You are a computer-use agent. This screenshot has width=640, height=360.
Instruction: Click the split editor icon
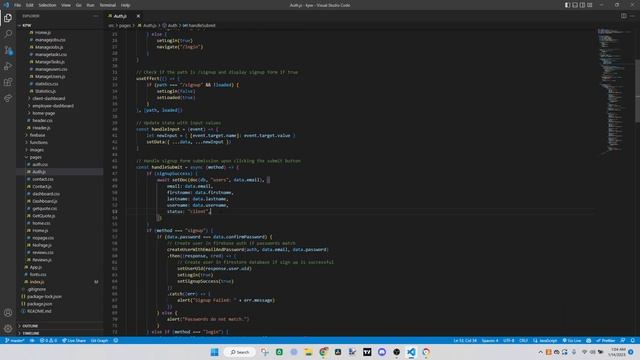click(624, 16)
